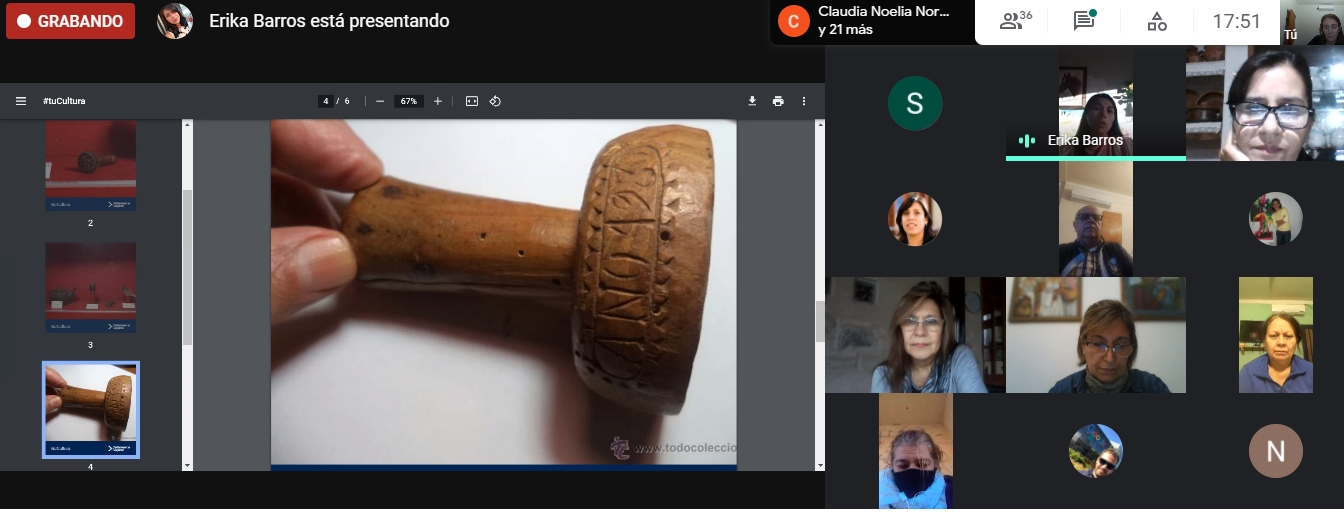1344x518 pixels.
Task: Select page 4 thumbnail in sidebar
Action: [x=90, y=409]
